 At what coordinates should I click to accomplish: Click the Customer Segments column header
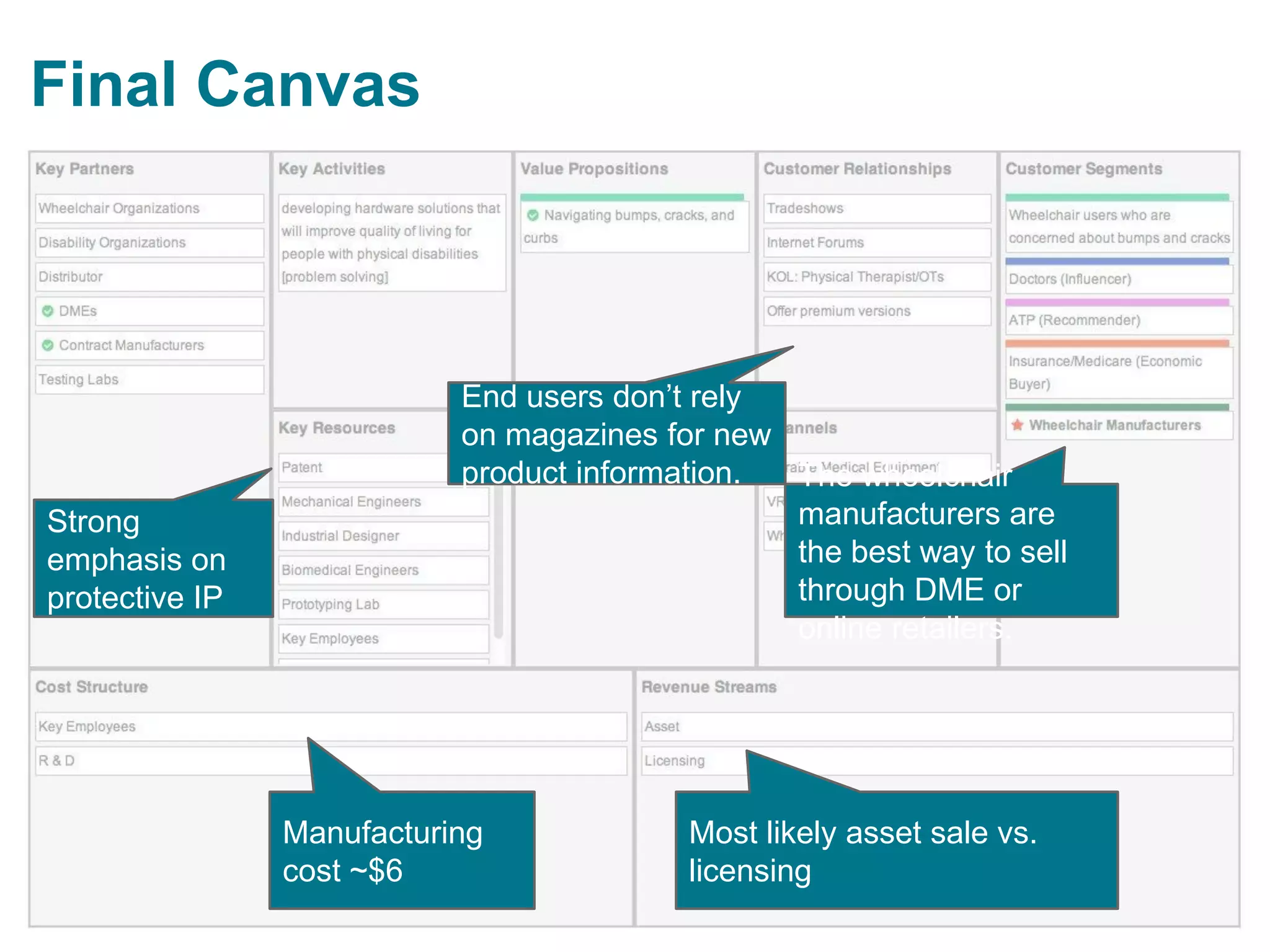click(x=1083, y=169)
